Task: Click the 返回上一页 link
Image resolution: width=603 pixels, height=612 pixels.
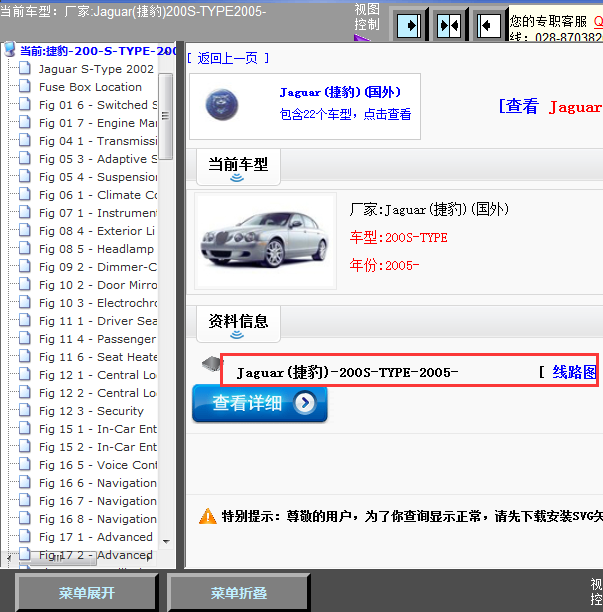Action: tap(228, 58)
